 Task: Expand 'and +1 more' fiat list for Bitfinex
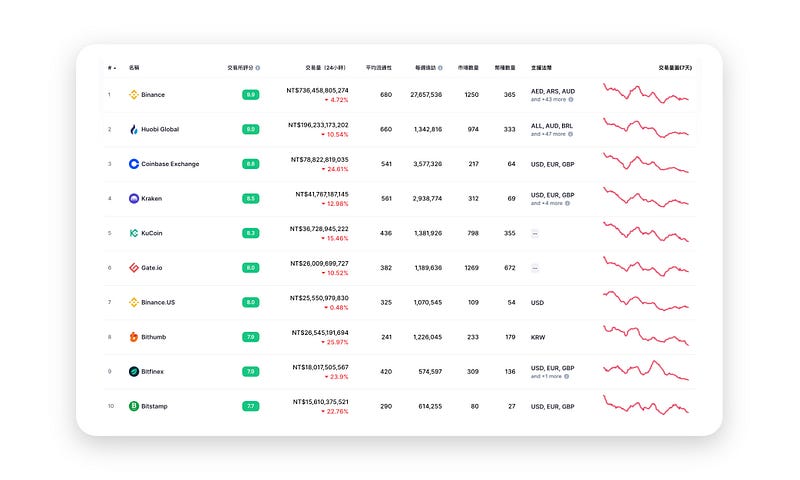click(x=546, y=376)
